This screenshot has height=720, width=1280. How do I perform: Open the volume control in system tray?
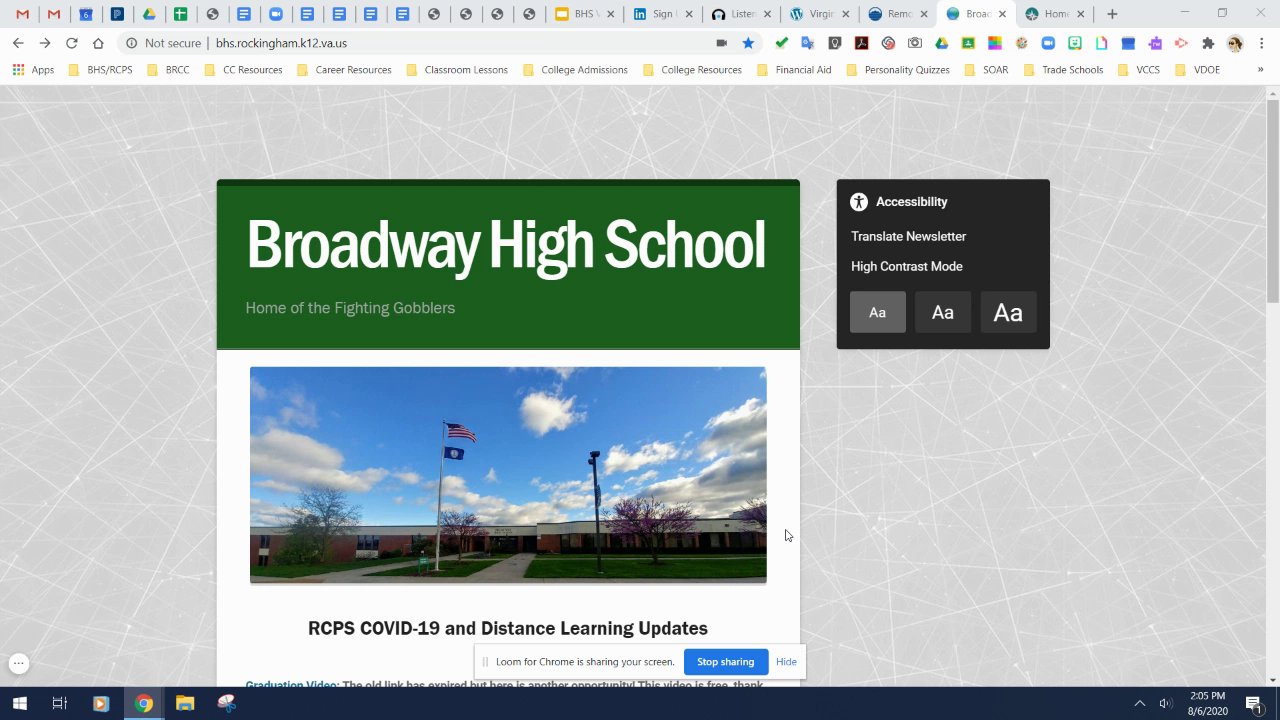click(1165, 703)
